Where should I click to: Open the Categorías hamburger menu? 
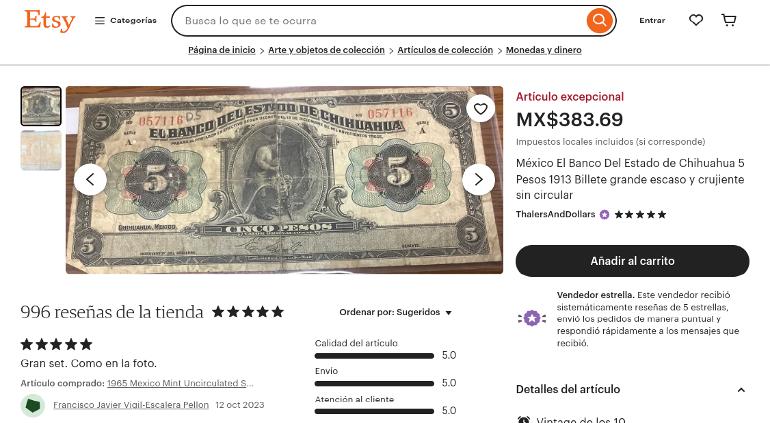(x=126, y=21)
